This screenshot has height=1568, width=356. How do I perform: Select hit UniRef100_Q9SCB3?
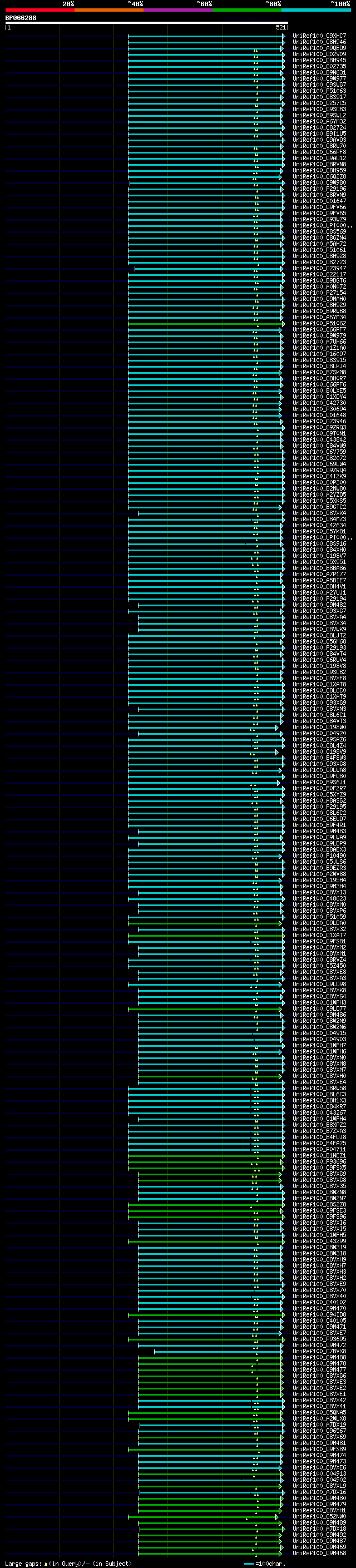coord(319,109)
